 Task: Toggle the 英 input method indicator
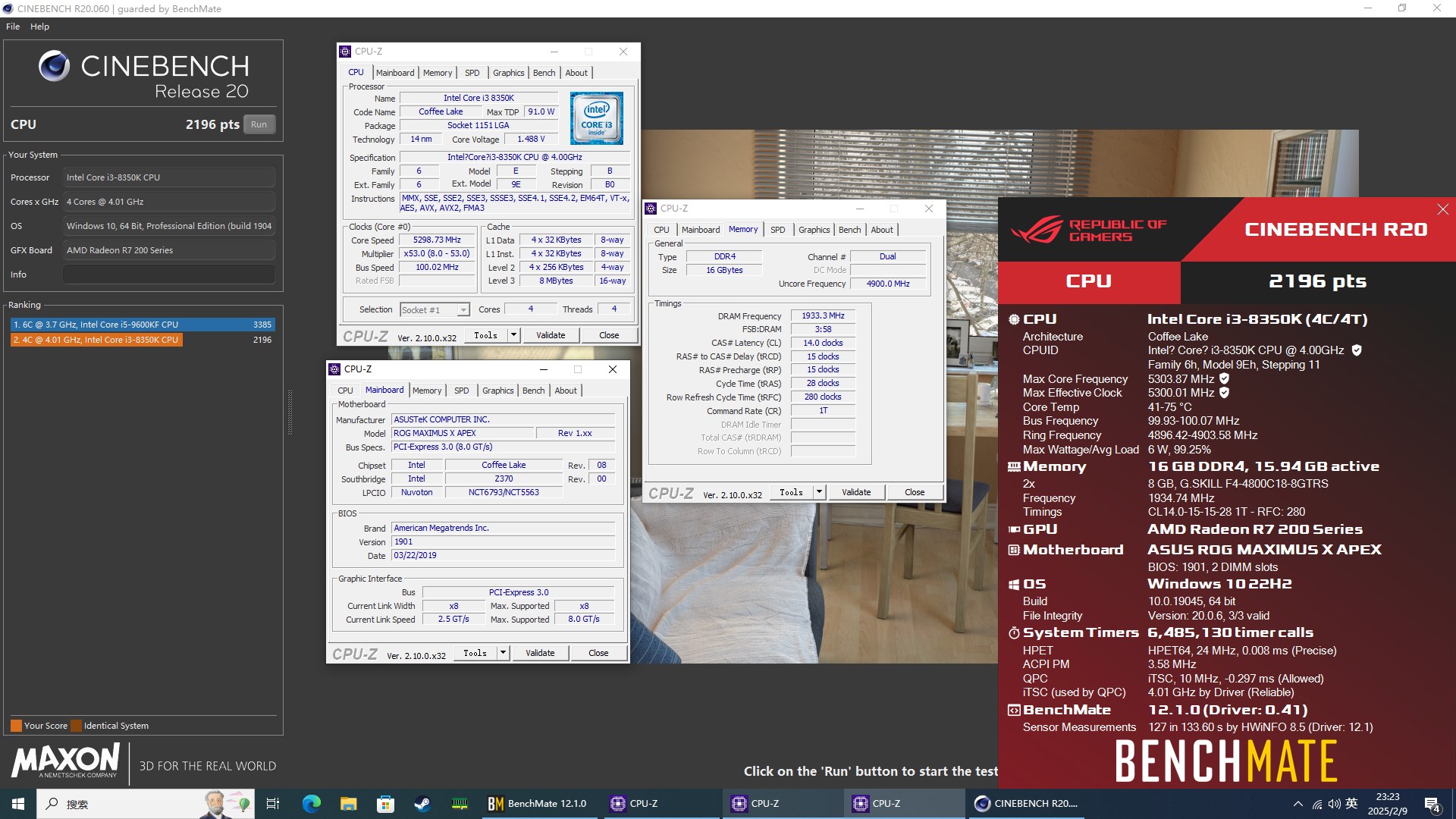coord(1351,804)
